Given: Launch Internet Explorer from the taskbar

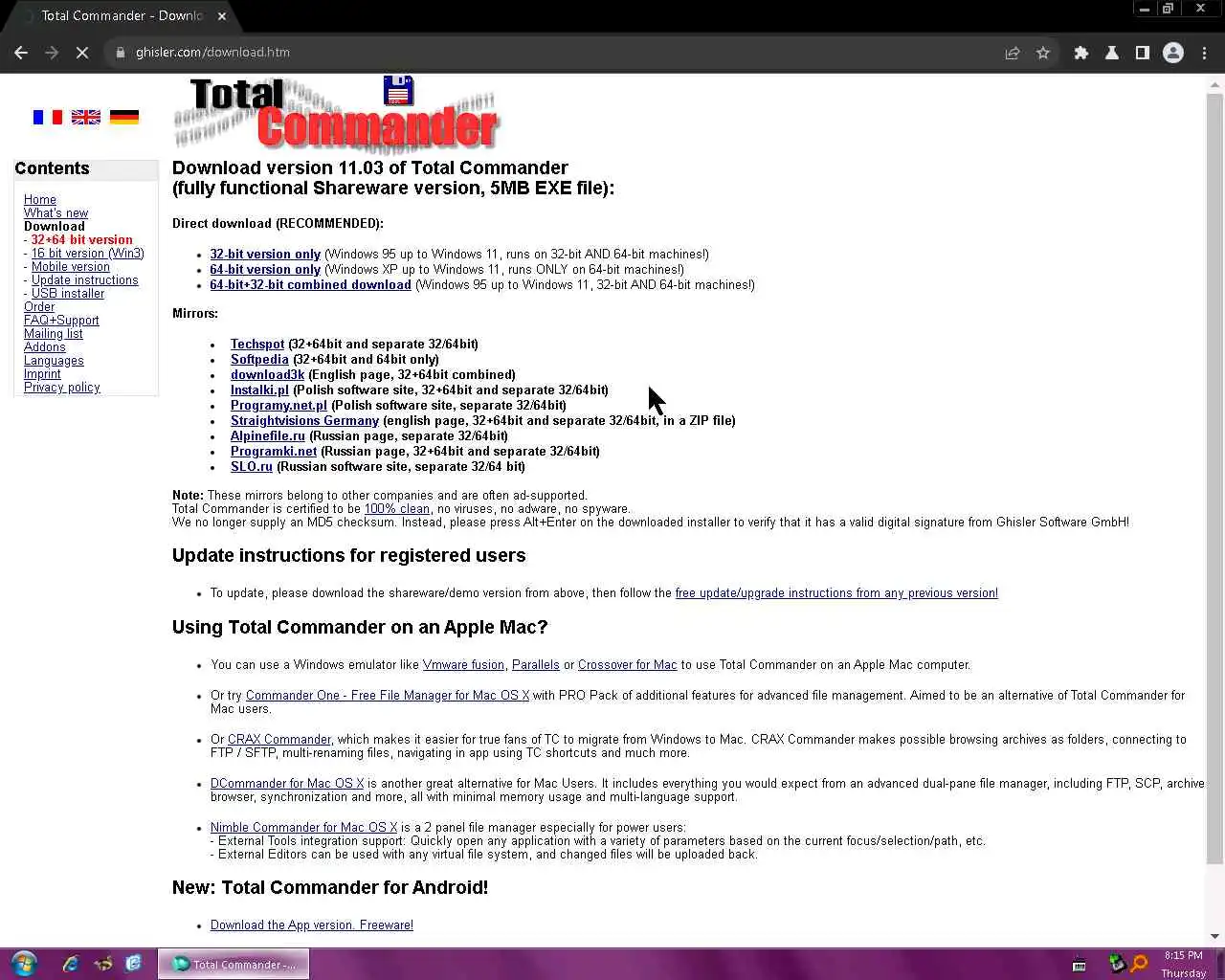Looking at the screenshot, I should (71, 964).
